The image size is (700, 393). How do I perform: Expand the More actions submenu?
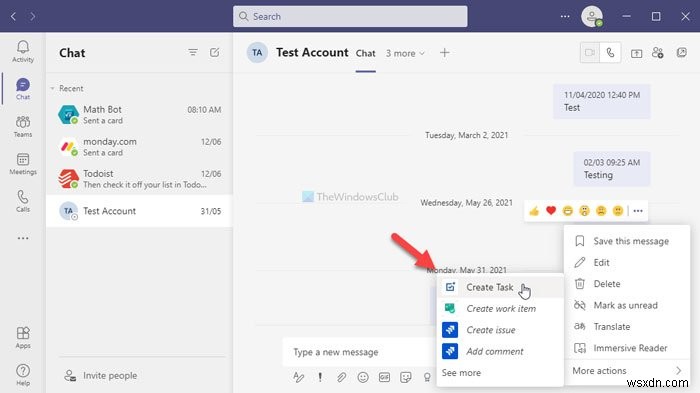tap(627, 371)
